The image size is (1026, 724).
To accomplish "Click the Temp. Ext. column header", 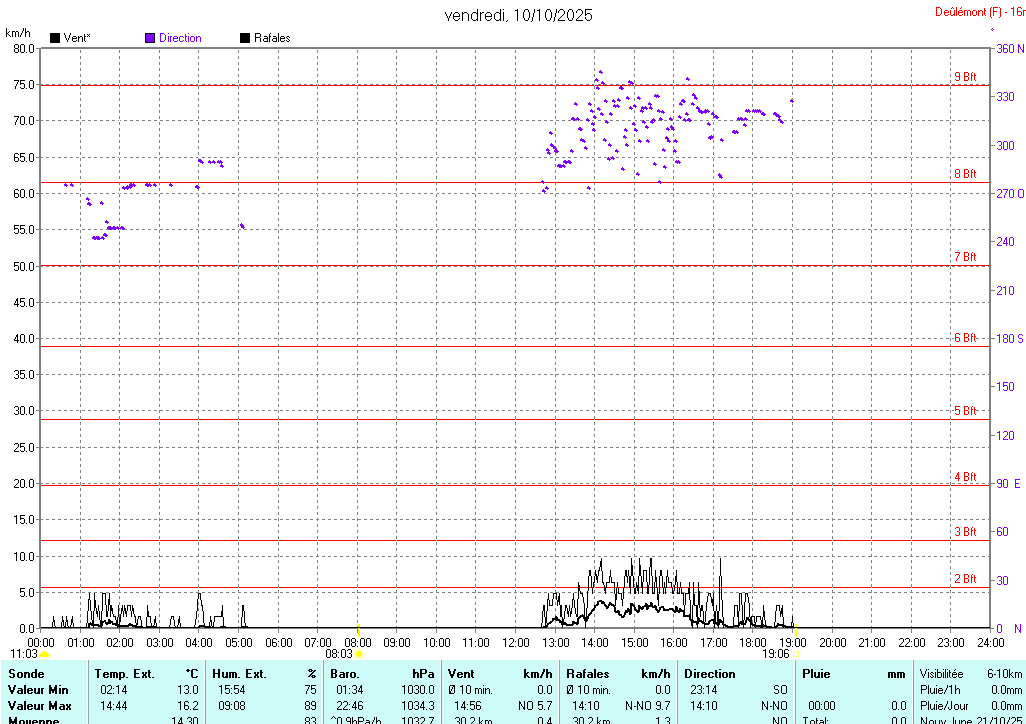I will [x=125, y=674].
